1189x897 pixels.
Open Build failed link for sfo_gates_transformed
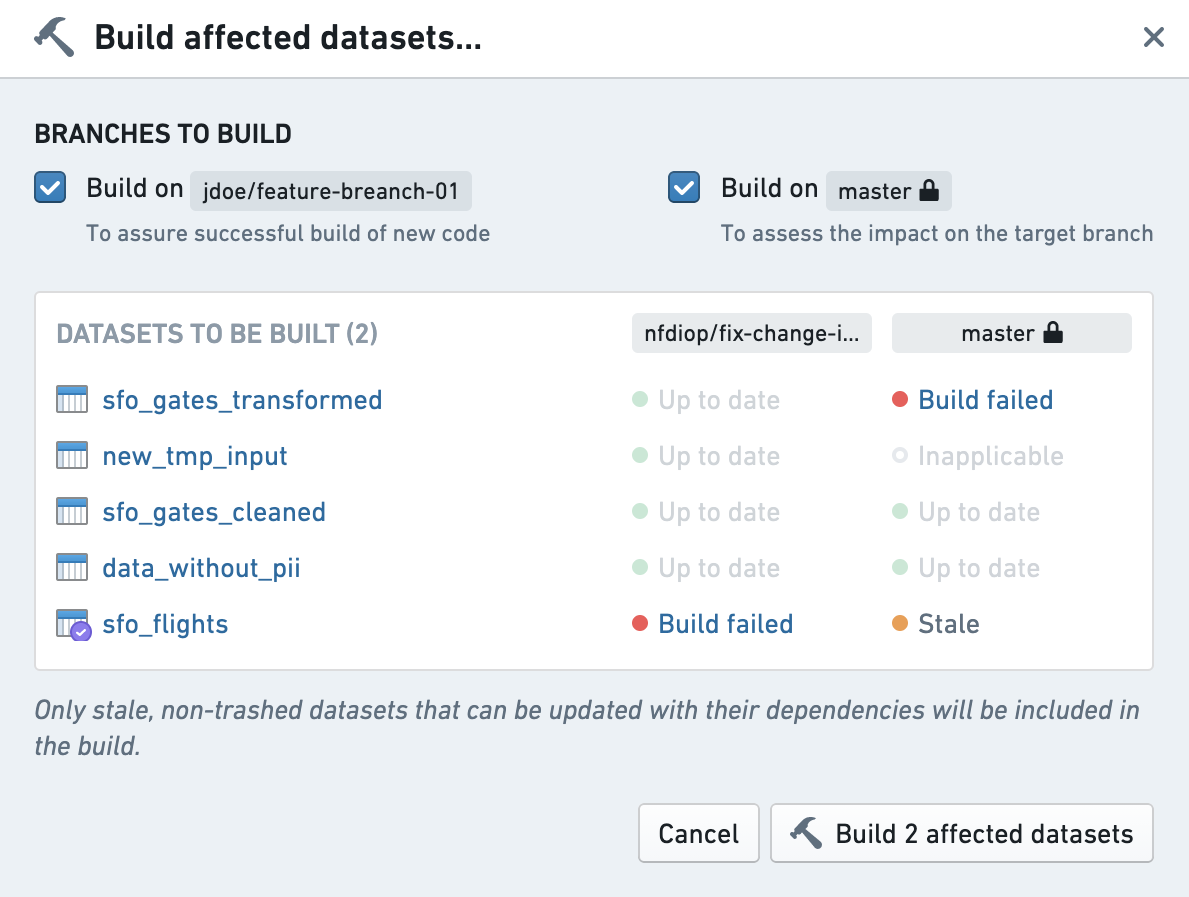[x=986, y=400]
